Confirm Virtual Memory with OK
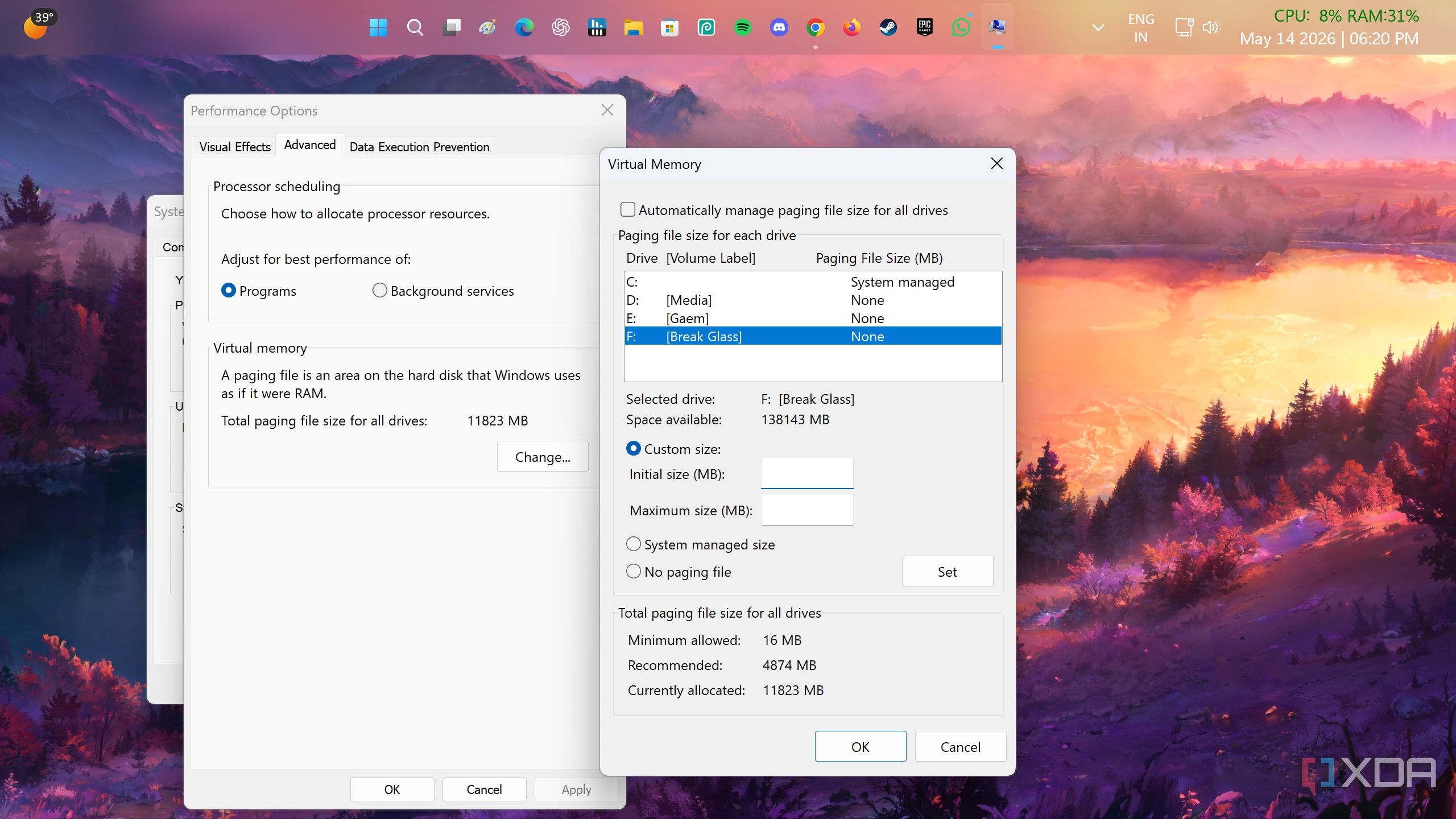The width and height of the screenshot is (1456, 819). pyautogui.click(x=860, y=747)
